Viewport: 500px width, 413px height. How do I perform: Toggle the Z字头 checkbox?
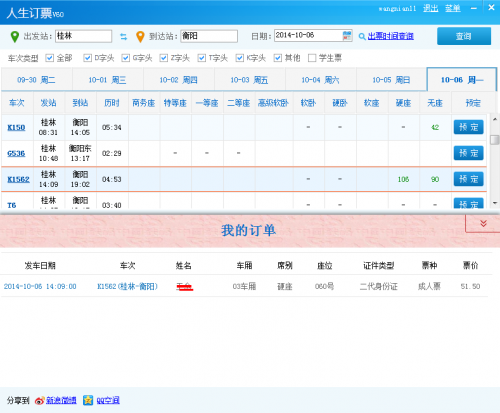(163, 58)
